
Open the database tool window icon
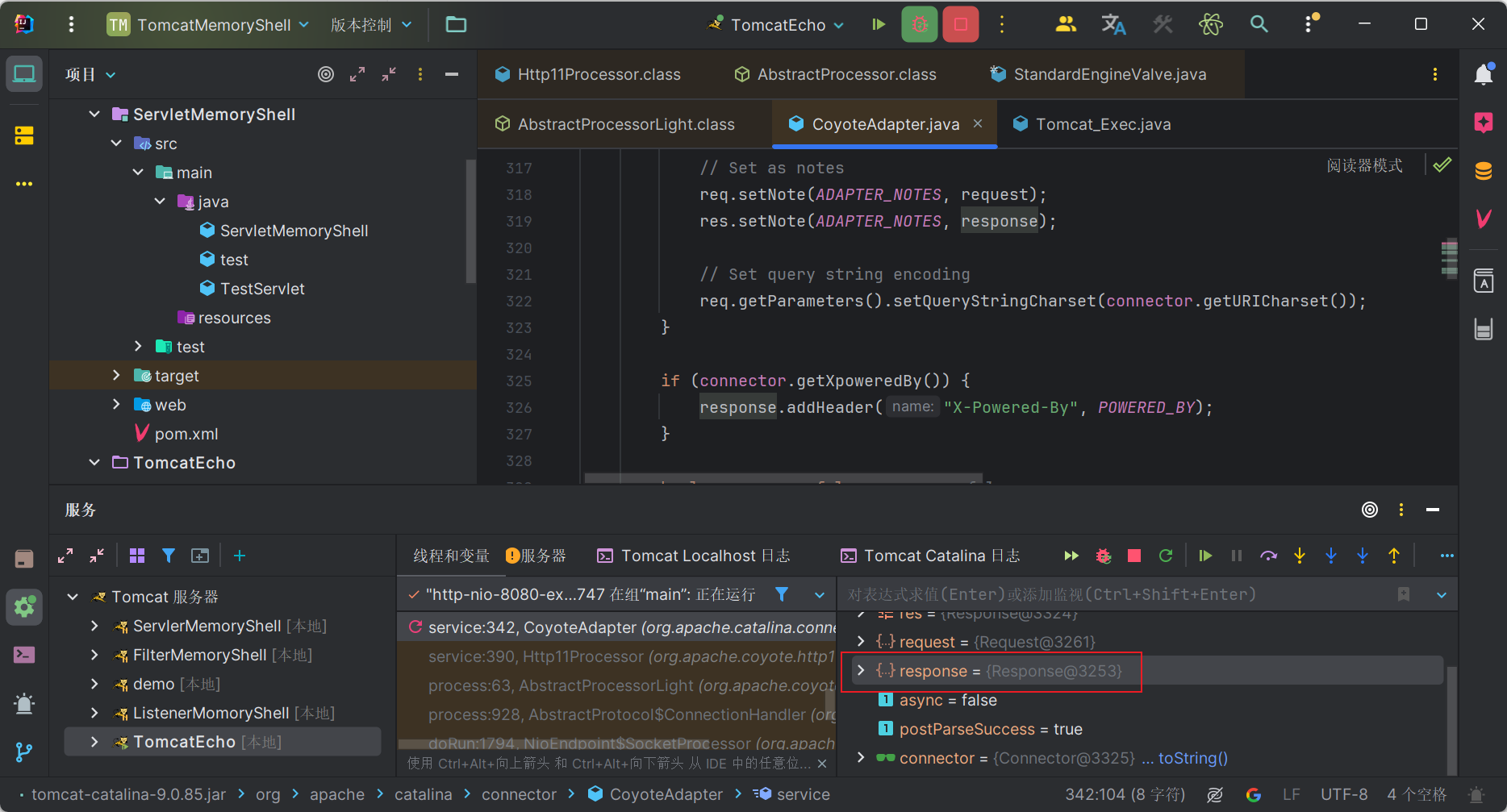pyautogui.click(x=1484, y=171)
